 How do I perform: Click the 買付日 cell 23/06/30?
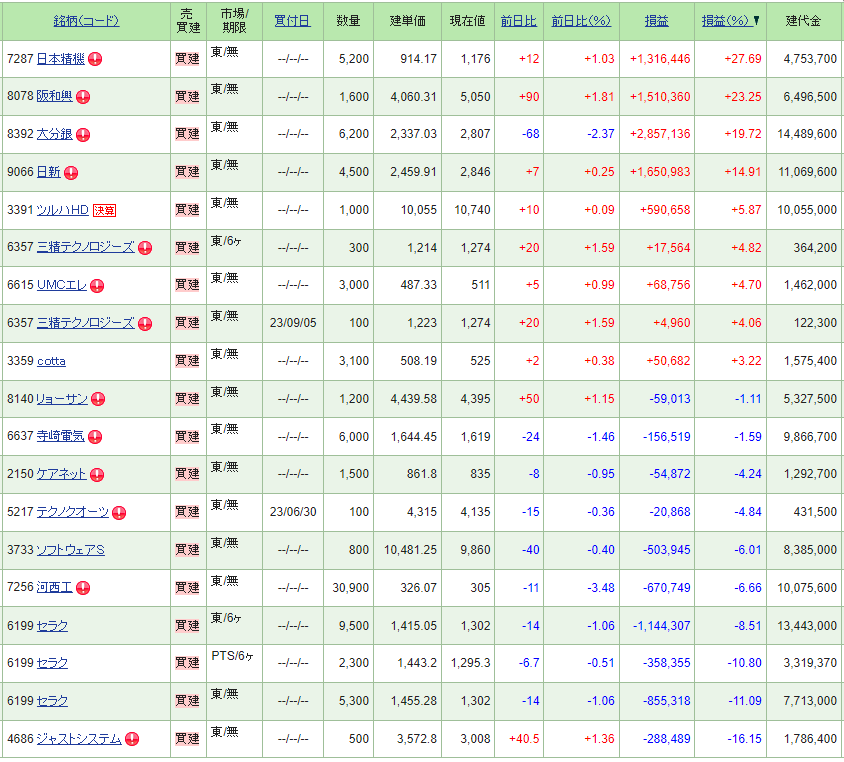click(x=293, y=512)
